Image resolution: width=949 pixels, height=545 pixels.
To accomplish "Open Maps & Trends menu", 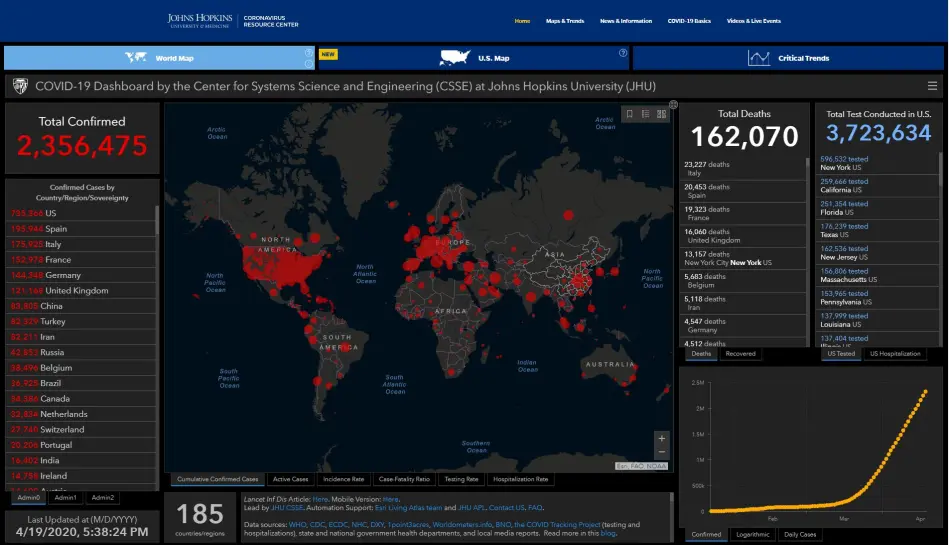I will coord(565,21).
